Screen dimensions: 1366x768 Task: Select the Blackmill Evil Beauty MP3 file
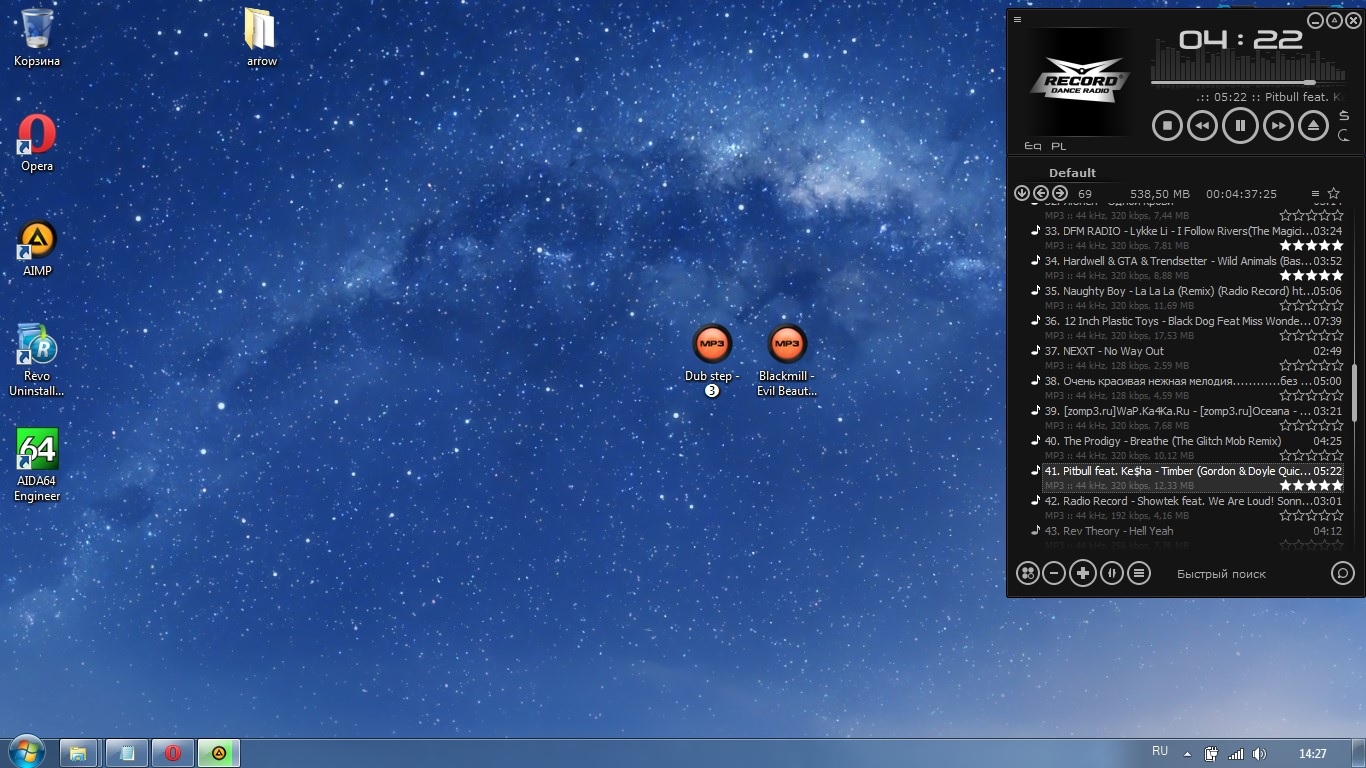click(787, 361)
